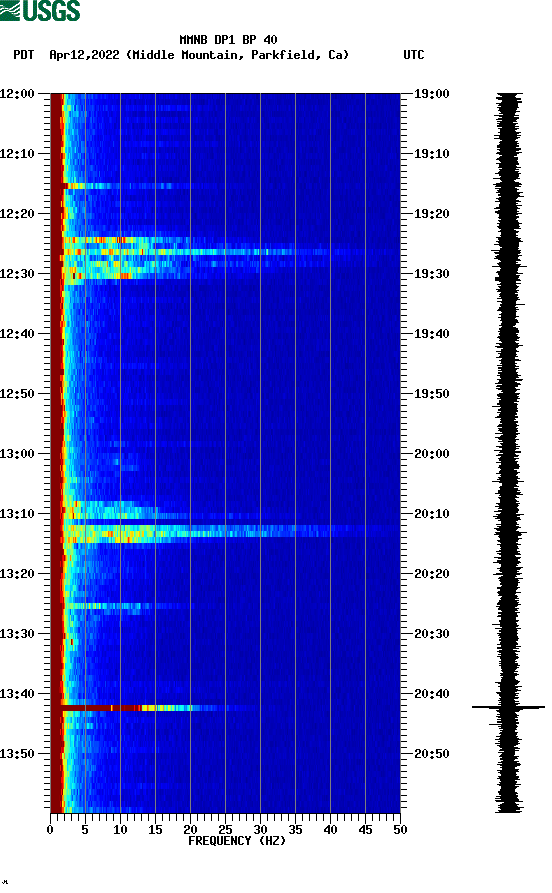This screenshot has width=552, height=893.
Task: Click the 12:00 PDT time label
Action: [x=17, y=94]
